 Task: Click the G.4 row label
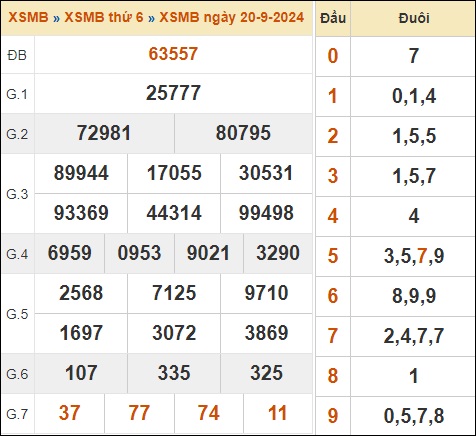(x=17, y=254)
